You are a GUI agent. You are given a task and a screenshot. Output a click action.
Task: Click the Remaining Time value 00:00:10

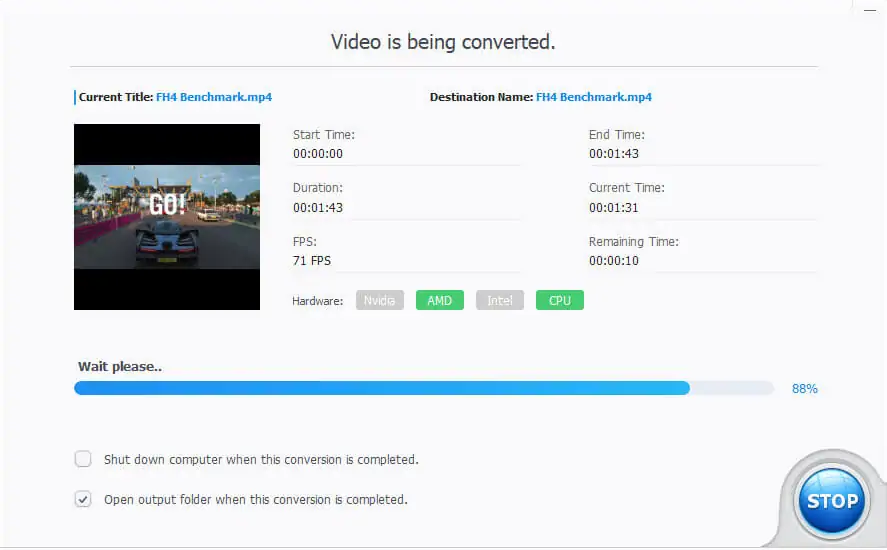[x=614, y=261]
